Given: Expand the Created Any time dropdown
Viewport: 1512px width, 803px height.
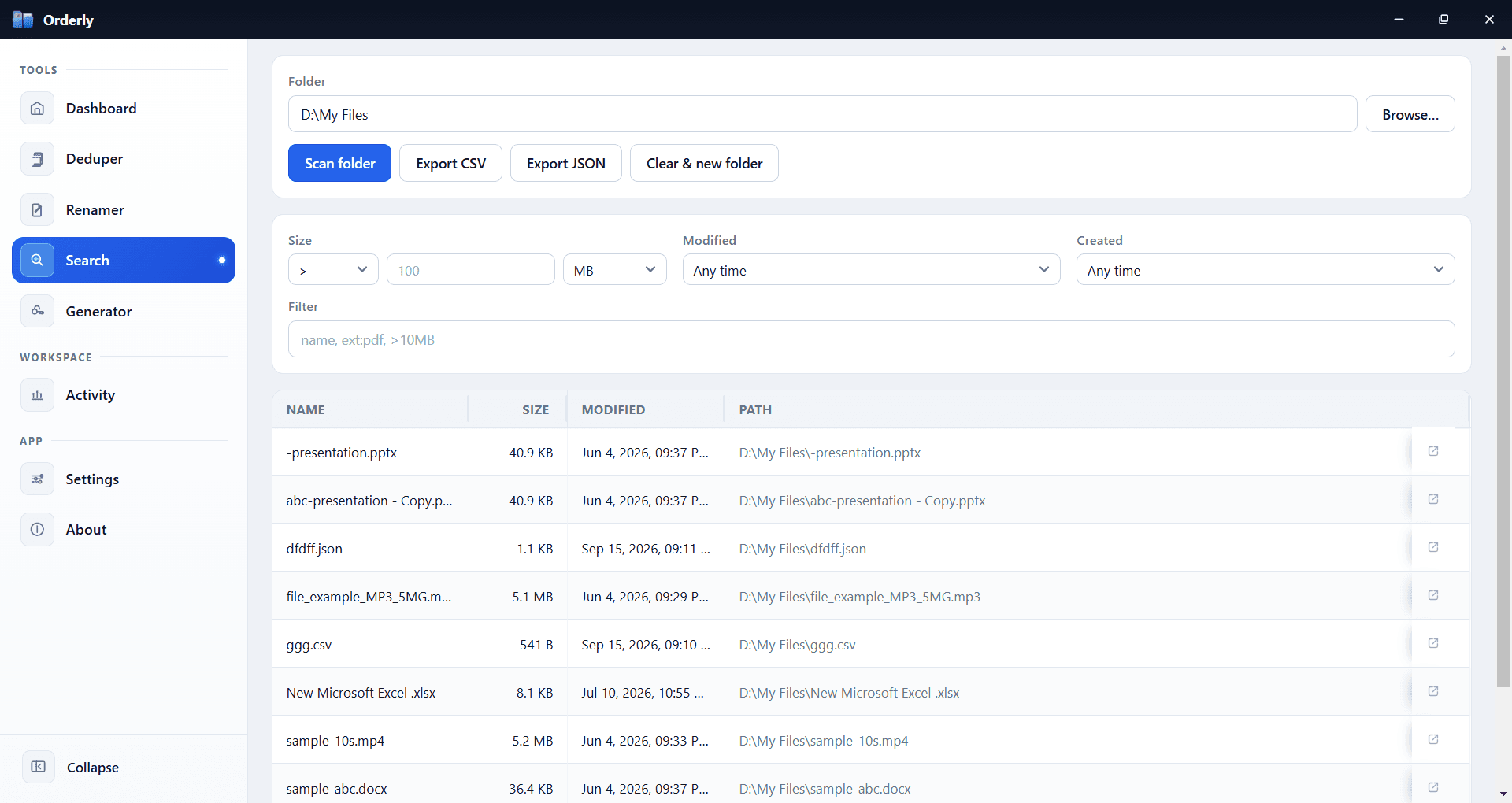Looking at the screenshot, I should (x=1266, y=270).
